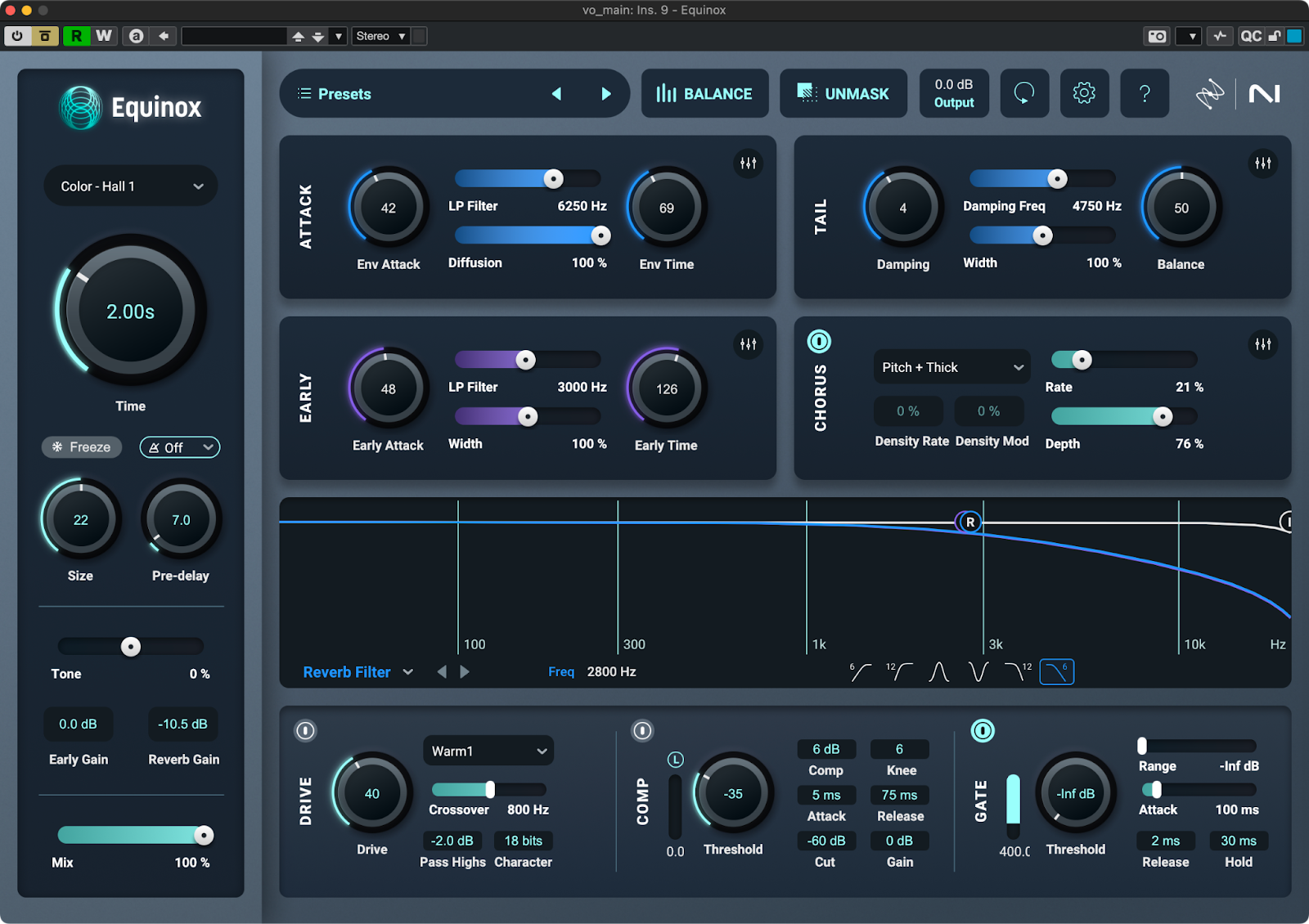
Task: Select the bell peak filter shape icon
Action: pos(938,672)
